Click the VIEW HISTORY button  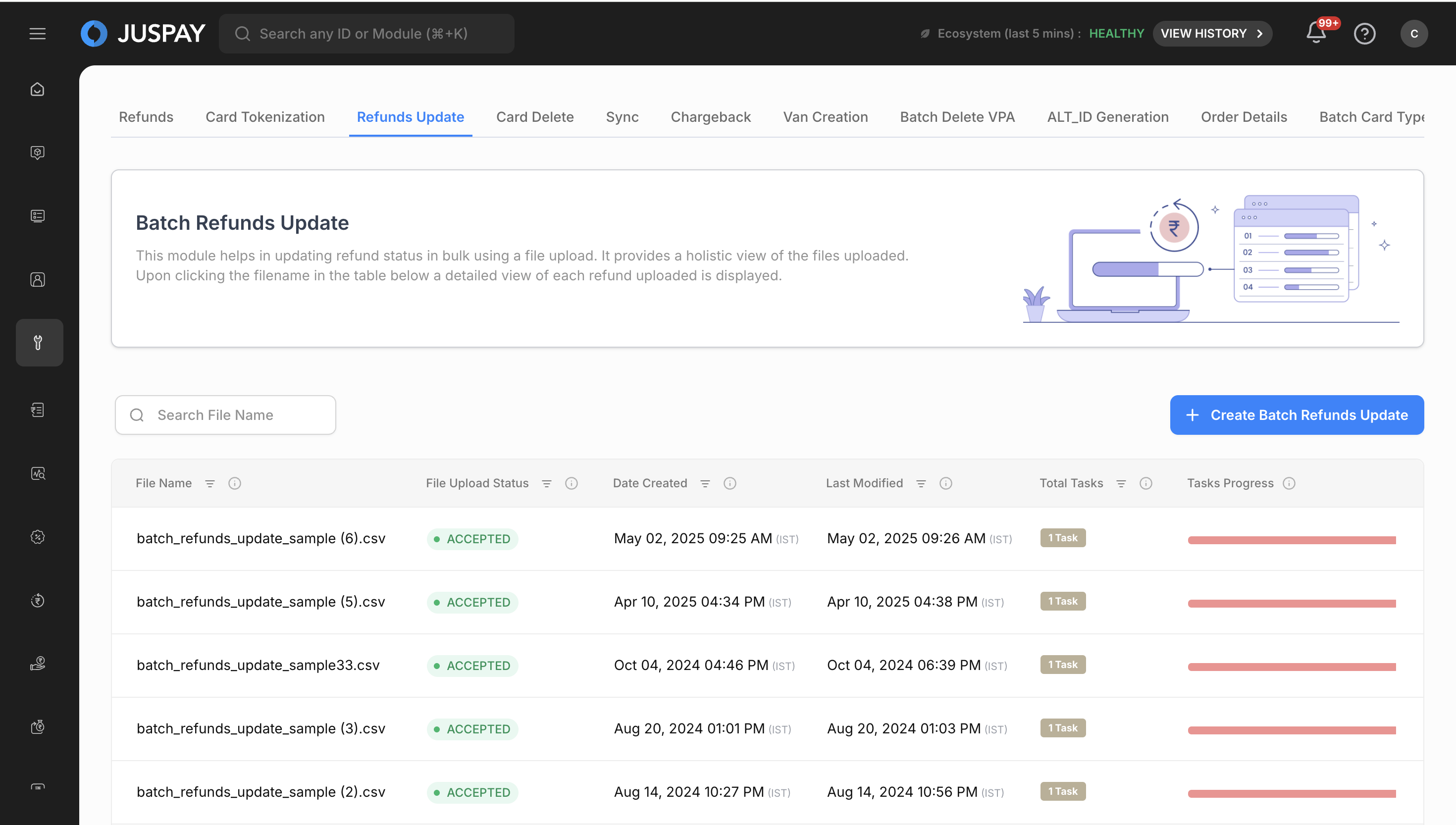[x=1212, y=34]
